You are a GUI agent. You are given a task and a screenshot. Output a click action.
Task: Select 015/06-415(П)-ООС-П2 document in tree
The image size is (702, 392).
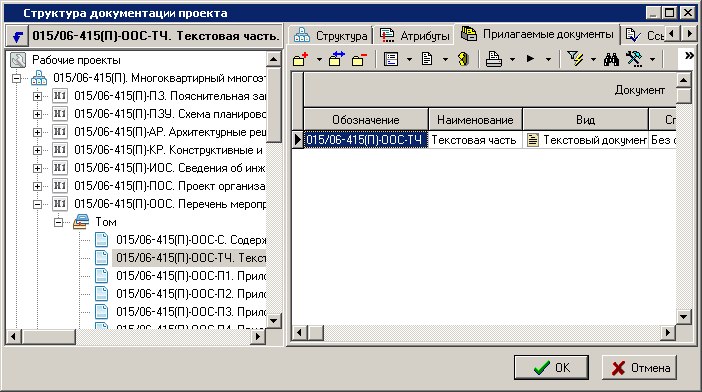(x=191, y=294)
